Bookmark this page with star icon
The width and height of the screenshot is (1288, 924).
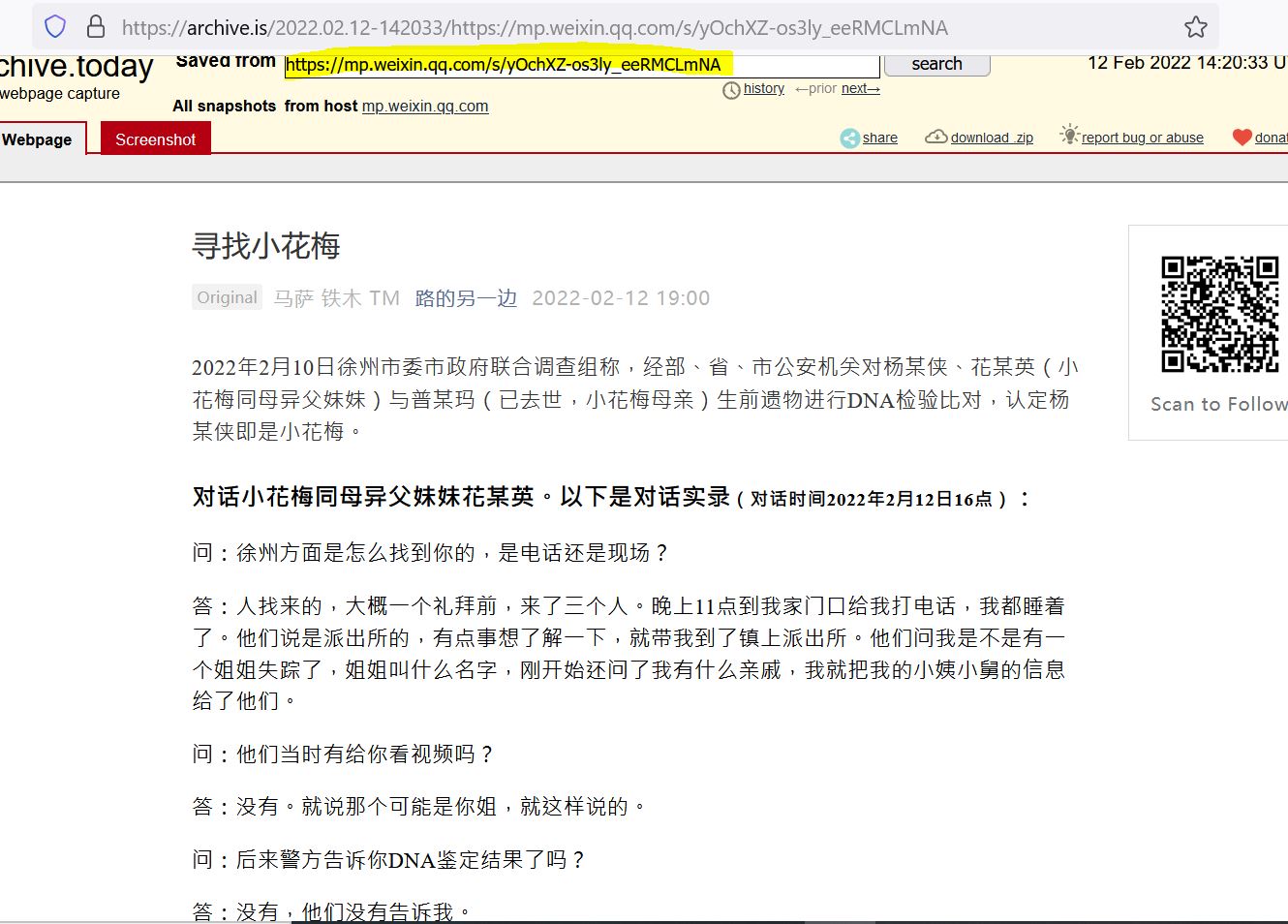(1196, 27)
